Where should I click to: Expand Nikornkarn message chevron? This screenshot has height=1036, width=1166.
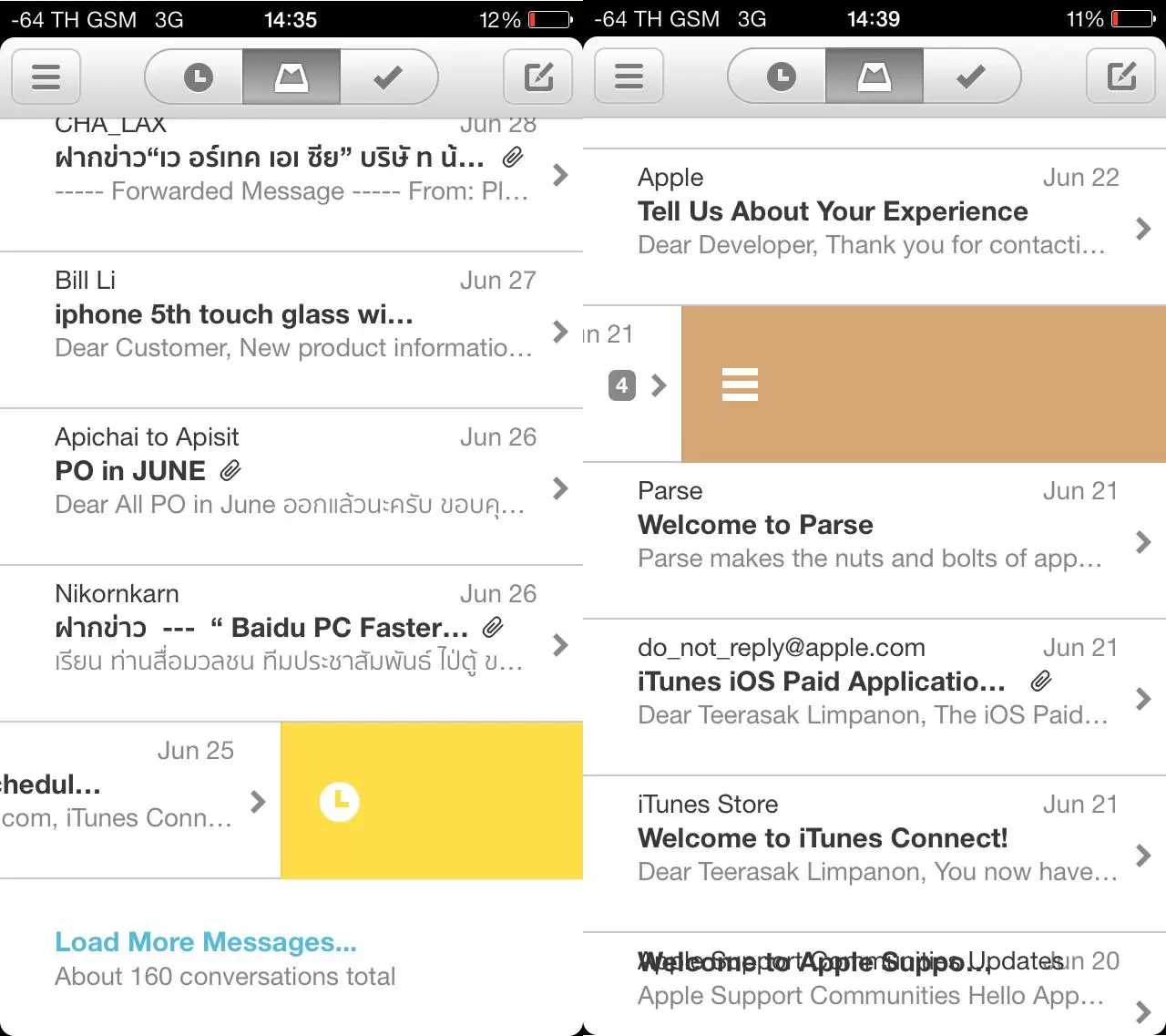click(x=560, y=645)
